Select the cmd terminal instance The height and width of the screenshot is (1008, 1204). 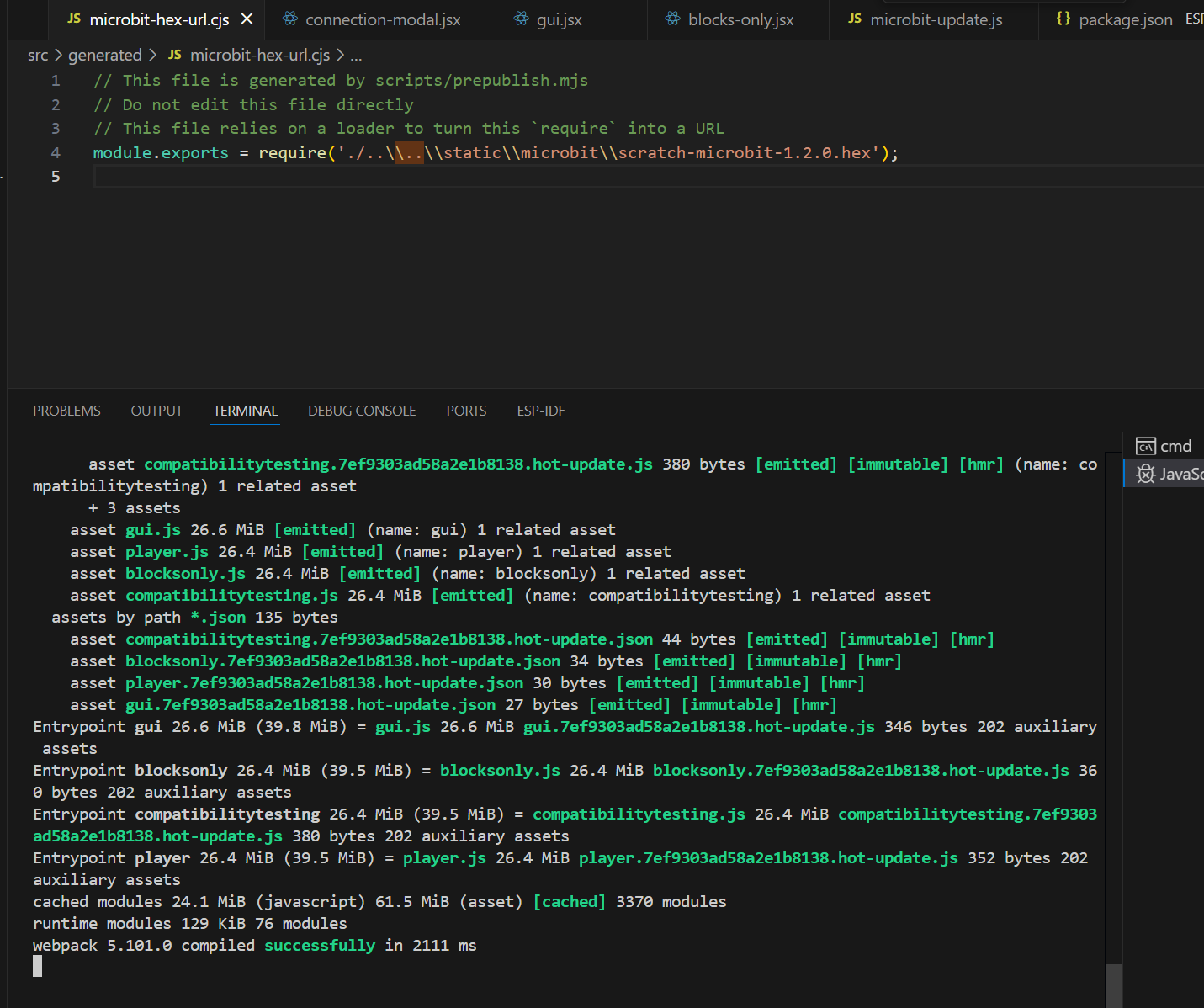[1164, 446]
